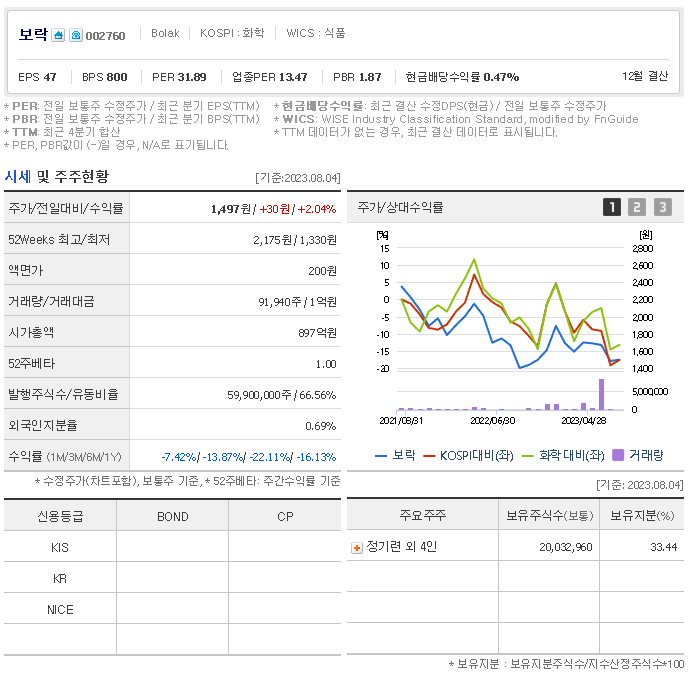Click the NICE rating row label
Viewport: 690px width, 676px height.
pos(60,610)
